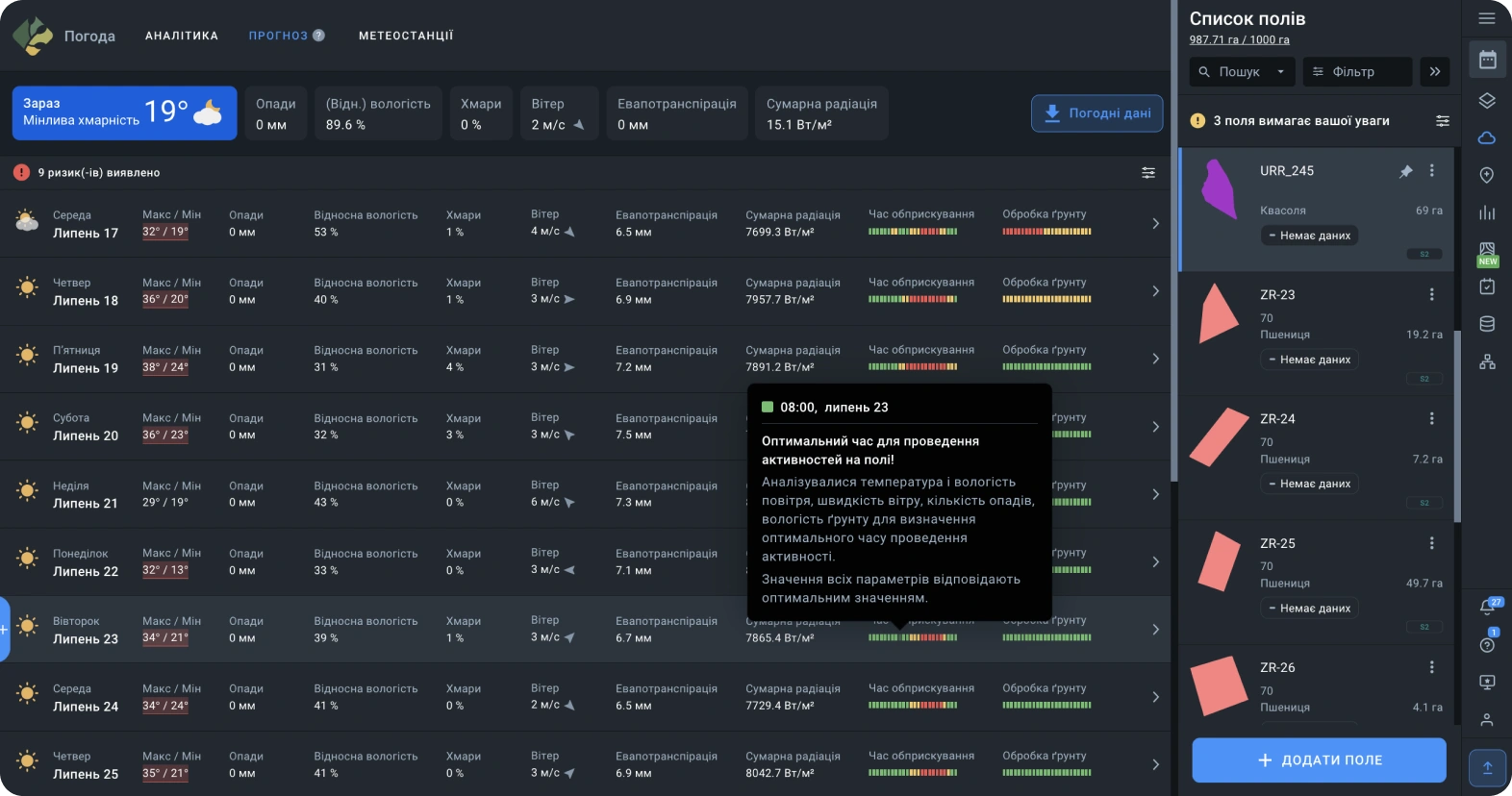Open the notifications bell in sidebar
The image size is (1512, 796).
click(x=1487, y=608)
